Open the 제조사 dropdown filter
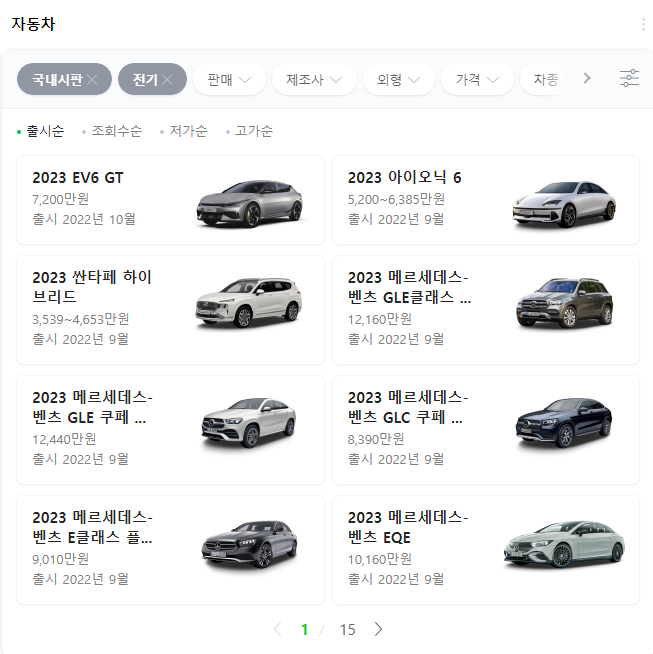 tap(314, 79)
